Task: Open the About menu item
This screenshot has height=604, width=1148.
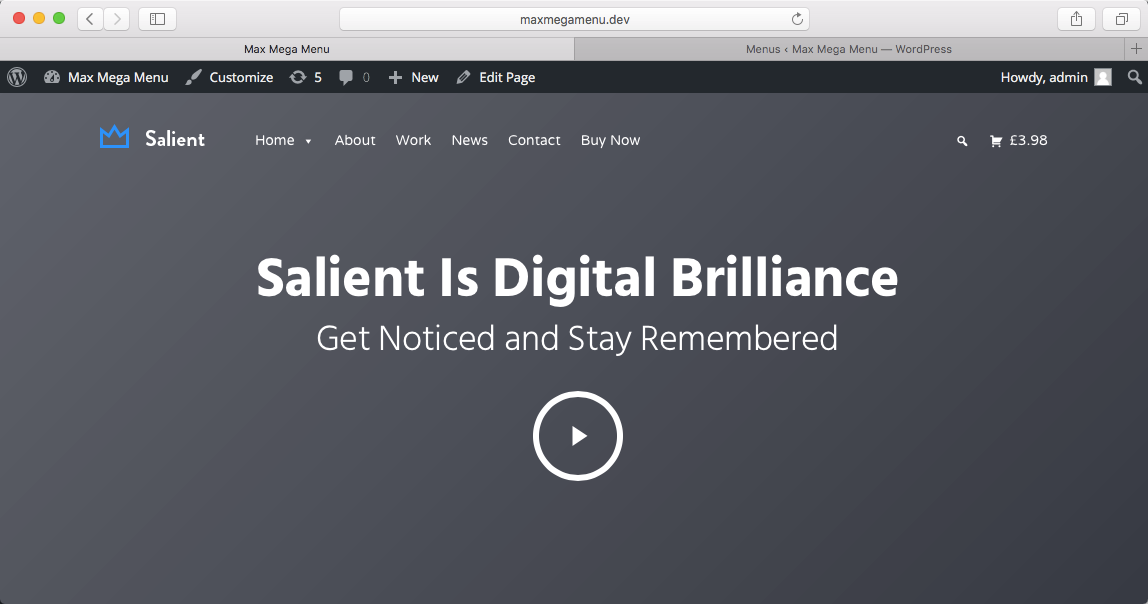Action: pyautogui.click(x=355, y=140)
